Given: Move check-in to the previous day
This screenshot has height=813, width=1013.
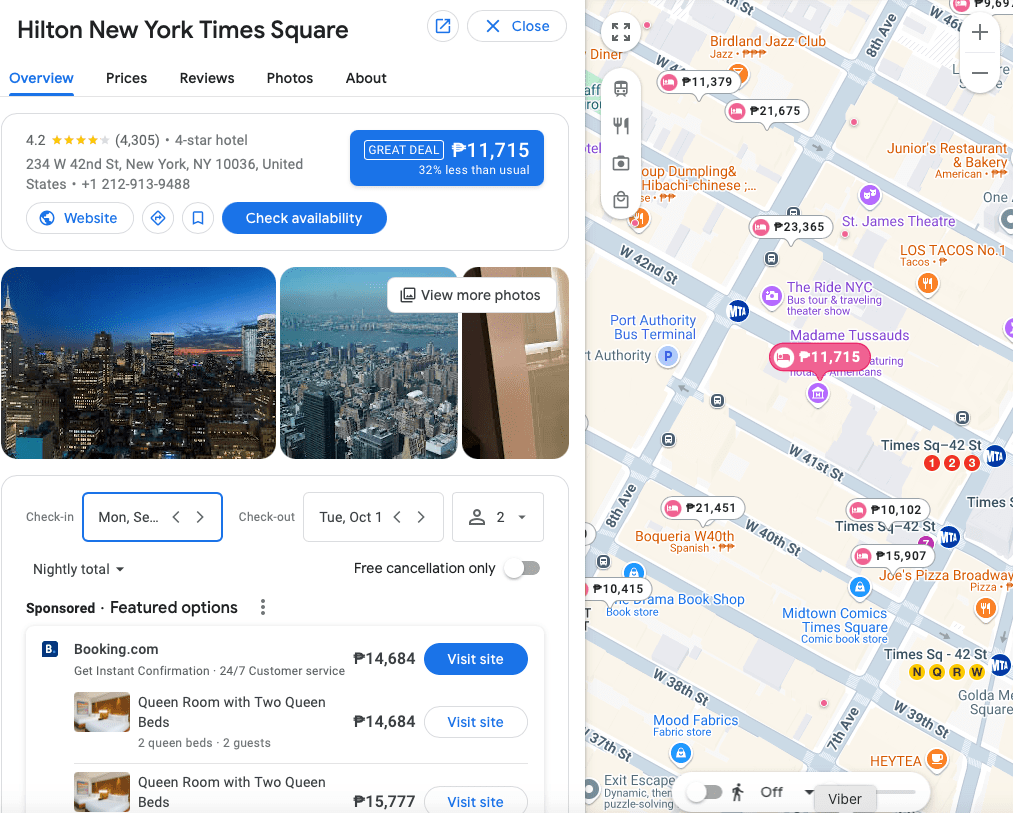Looking at the screenshot, I should (176, 517).
